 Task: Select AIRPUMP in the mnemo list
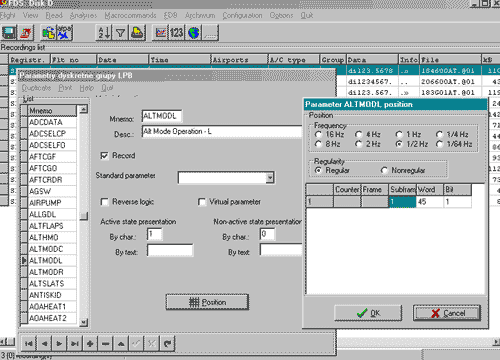(x=52, y=203)
